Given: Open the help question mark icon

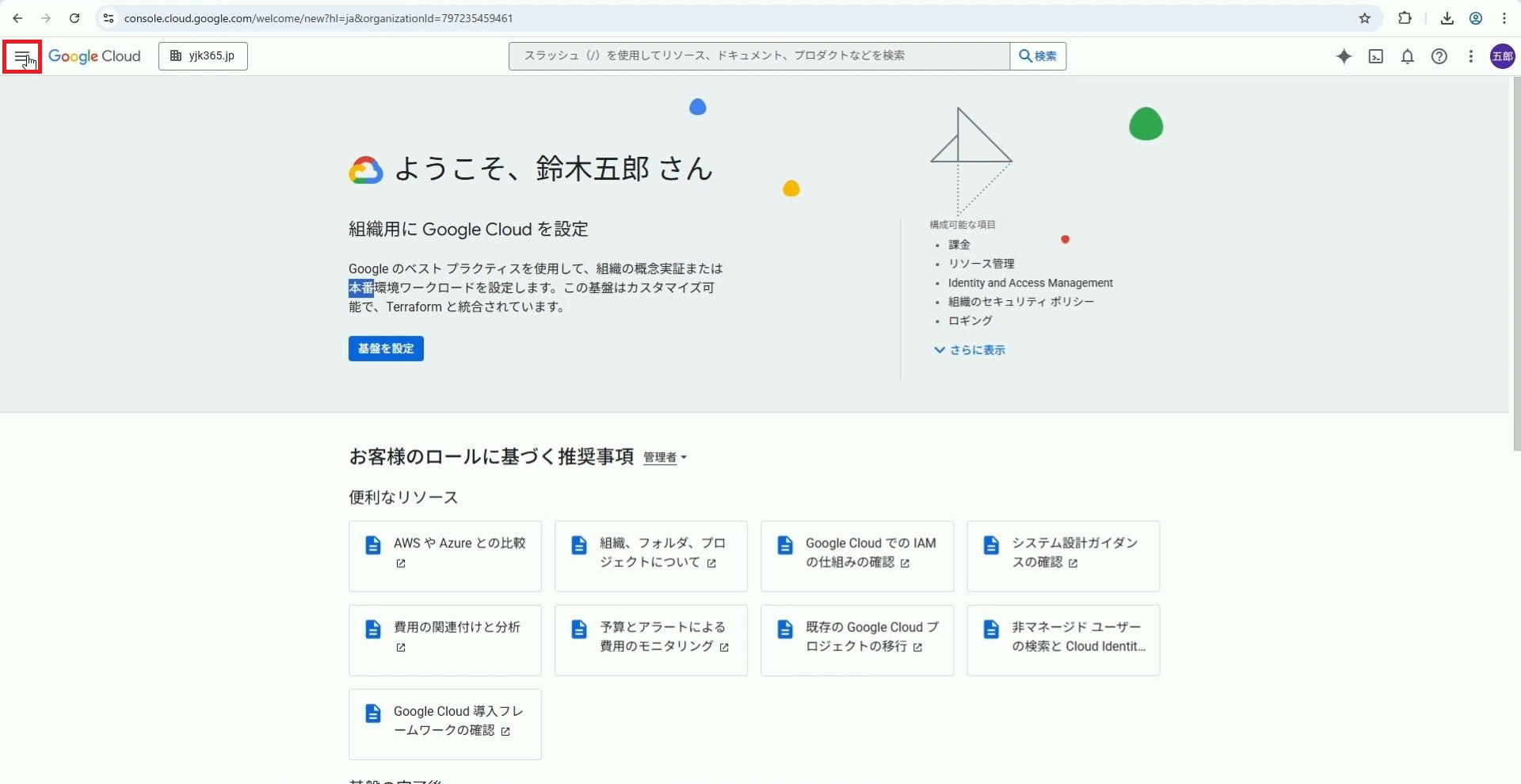Looking at the screenshot, I should [x=1439, y=56].
